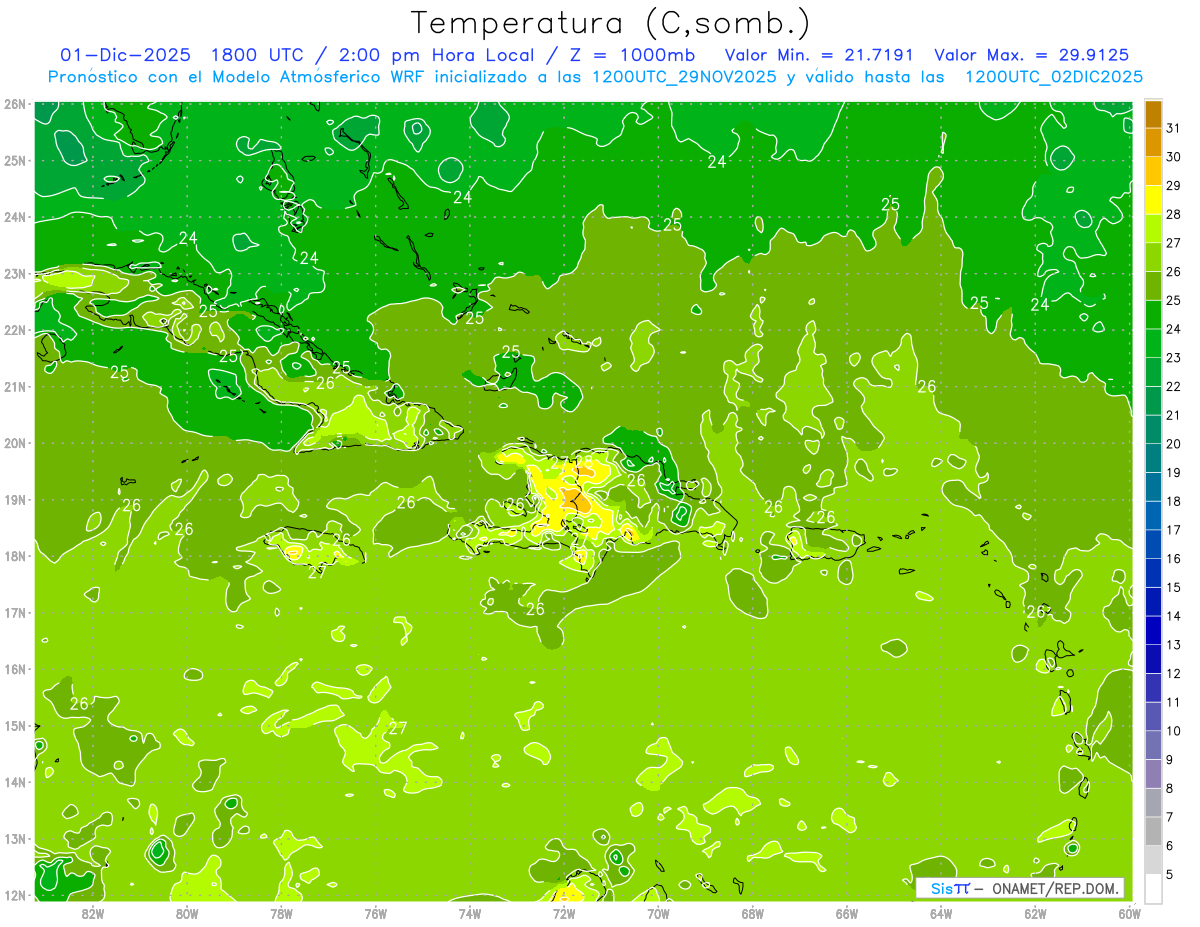Click latitude axis label "13N"
Image resolution: width=1200 pixels, height=927 pixels.
[15, 839]
